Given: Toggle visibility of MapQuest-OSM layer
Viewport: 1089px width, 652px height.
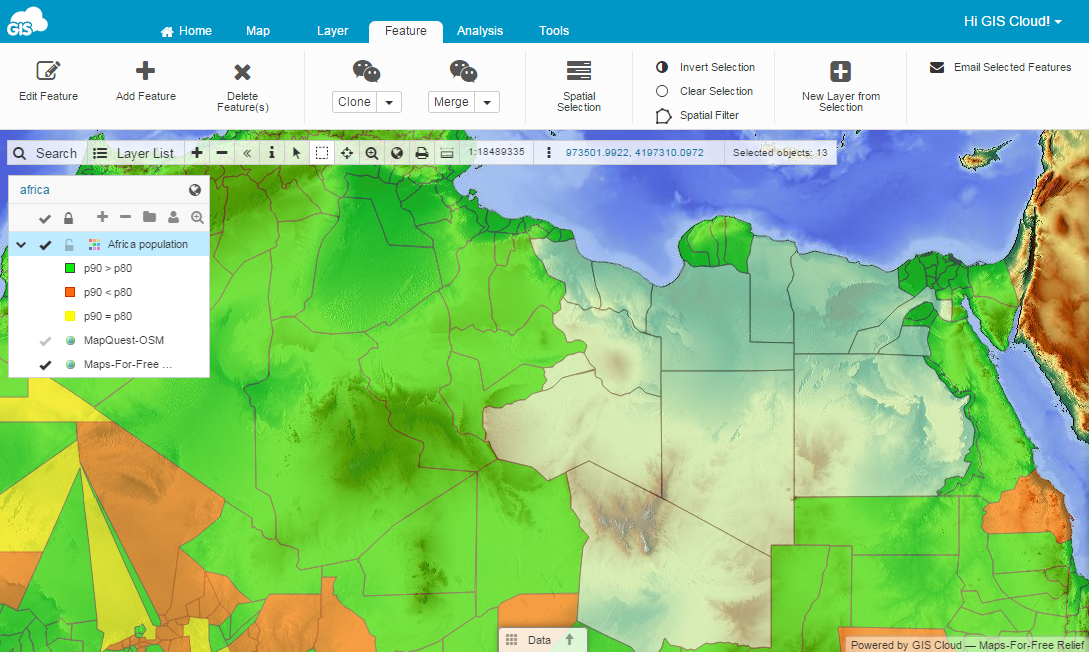Looking at the screenshot, I should [x=44, y=341].
